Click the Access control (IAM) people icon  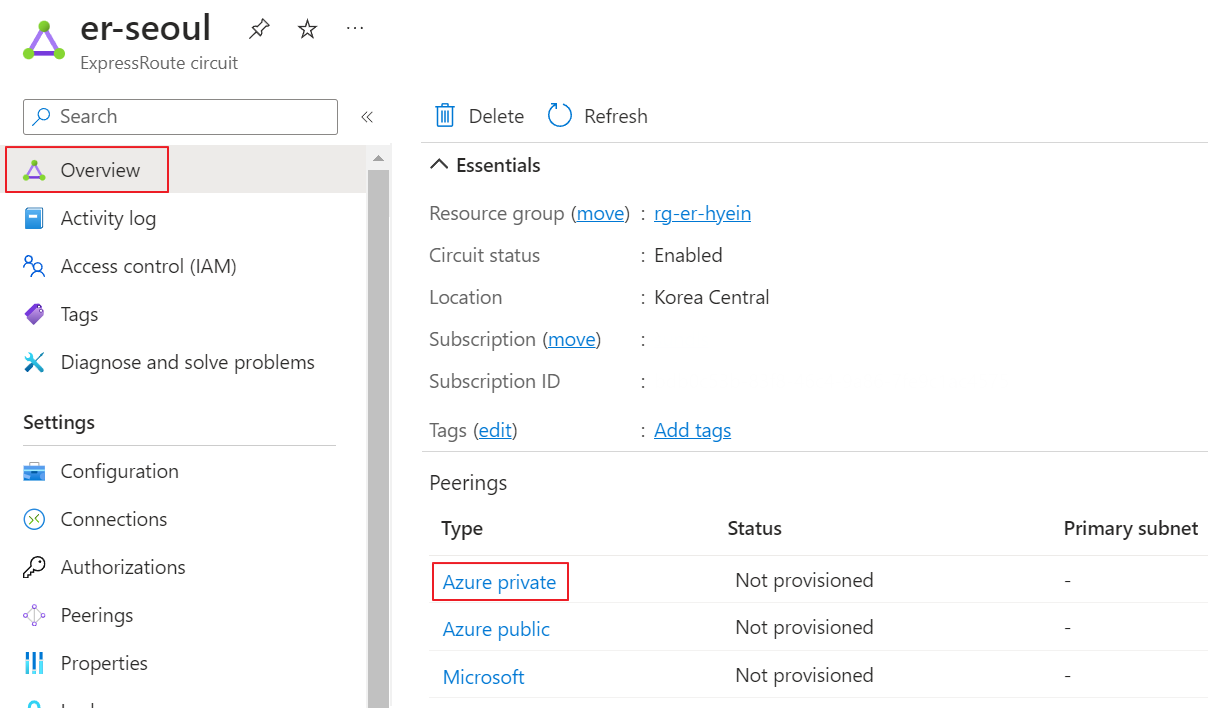35,266
